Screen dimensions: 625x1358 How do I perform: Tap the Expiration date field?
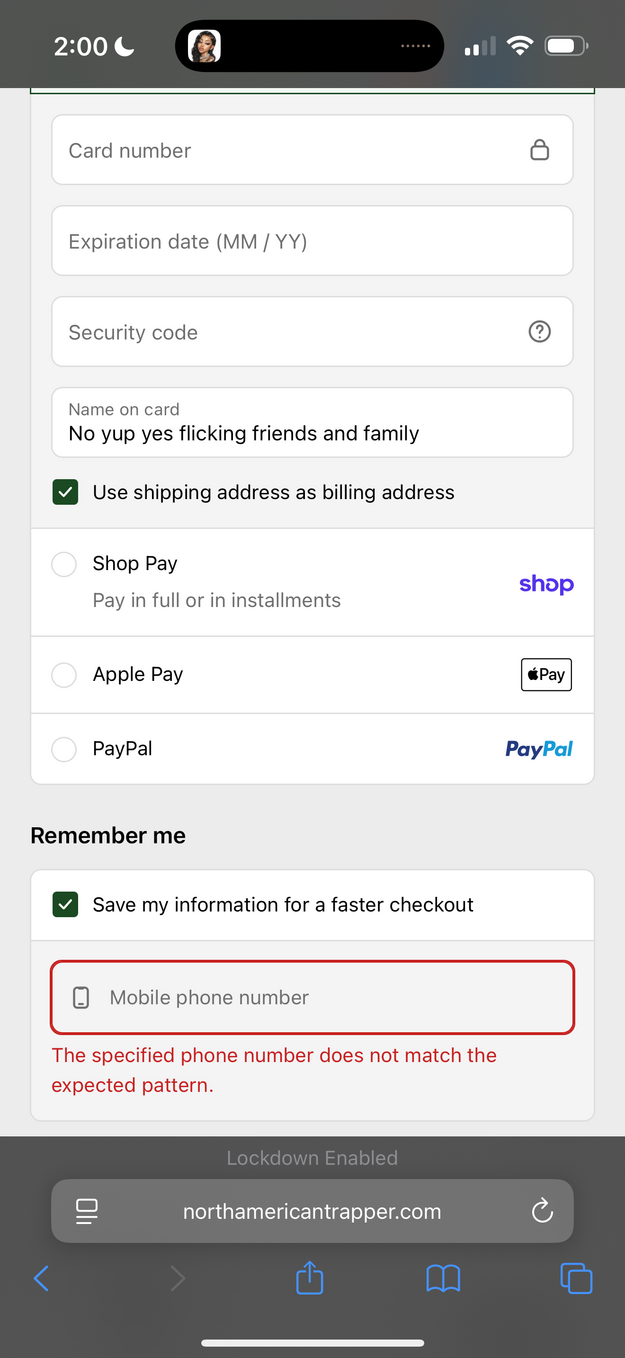pyautogui.click(x=312, y=241)
